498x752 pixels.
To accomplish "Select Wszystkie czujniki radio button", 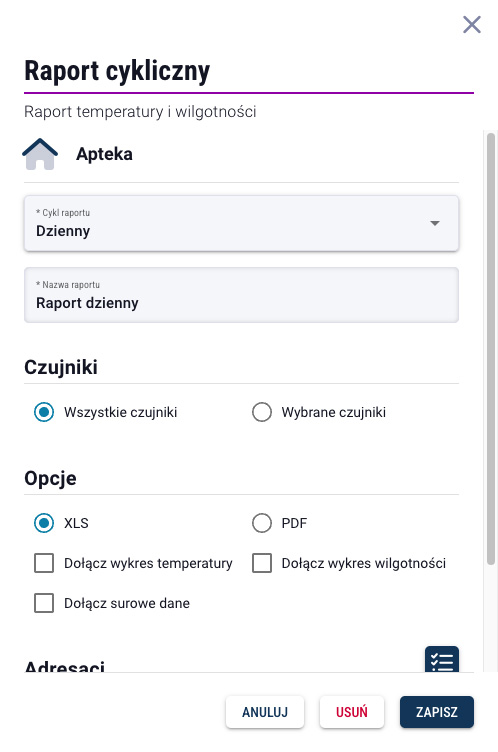I will [44, 412].
